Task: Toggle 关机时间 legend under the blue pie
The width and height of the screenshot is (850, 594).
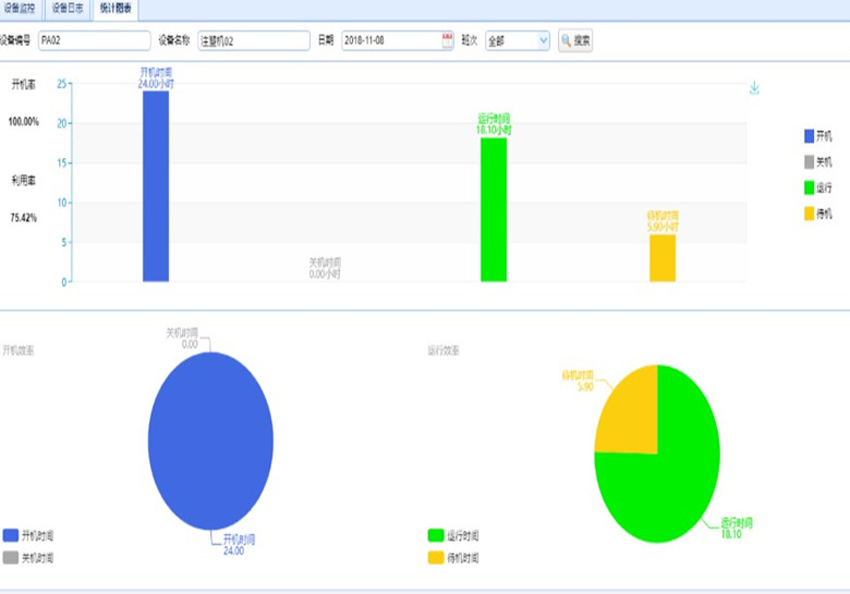Action: [28, 557]
